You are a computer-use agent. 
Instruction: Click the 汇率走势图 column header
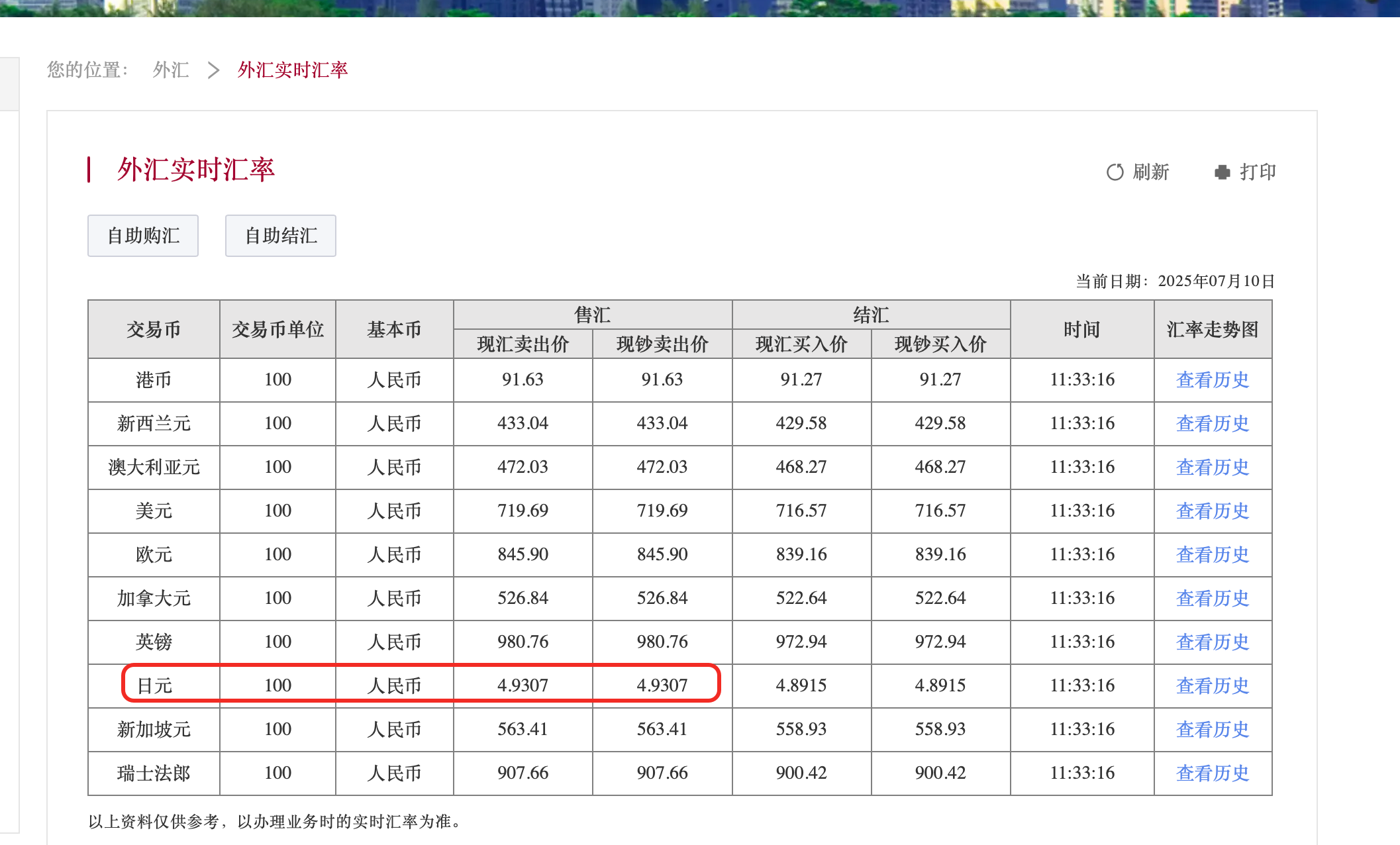pyautogui.click(x=1212, y=329)
